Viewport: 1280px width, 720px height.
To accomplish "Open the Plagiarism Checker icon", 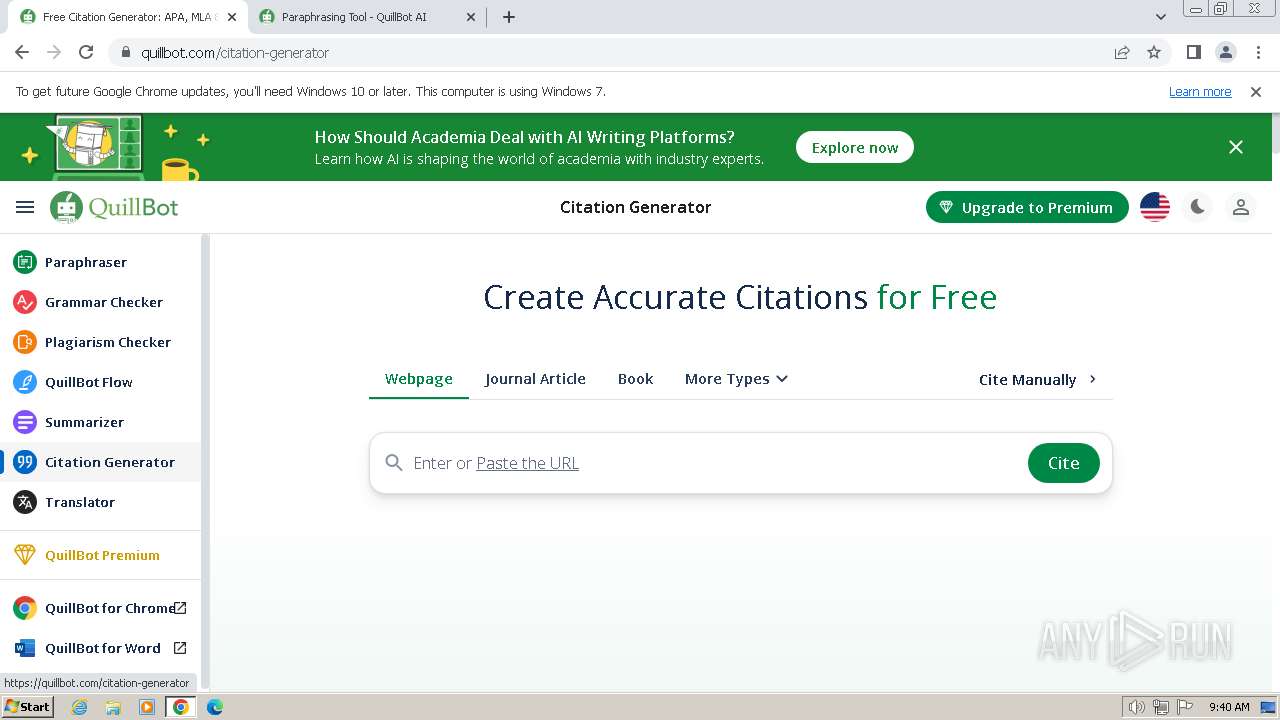I will point(25,342).
